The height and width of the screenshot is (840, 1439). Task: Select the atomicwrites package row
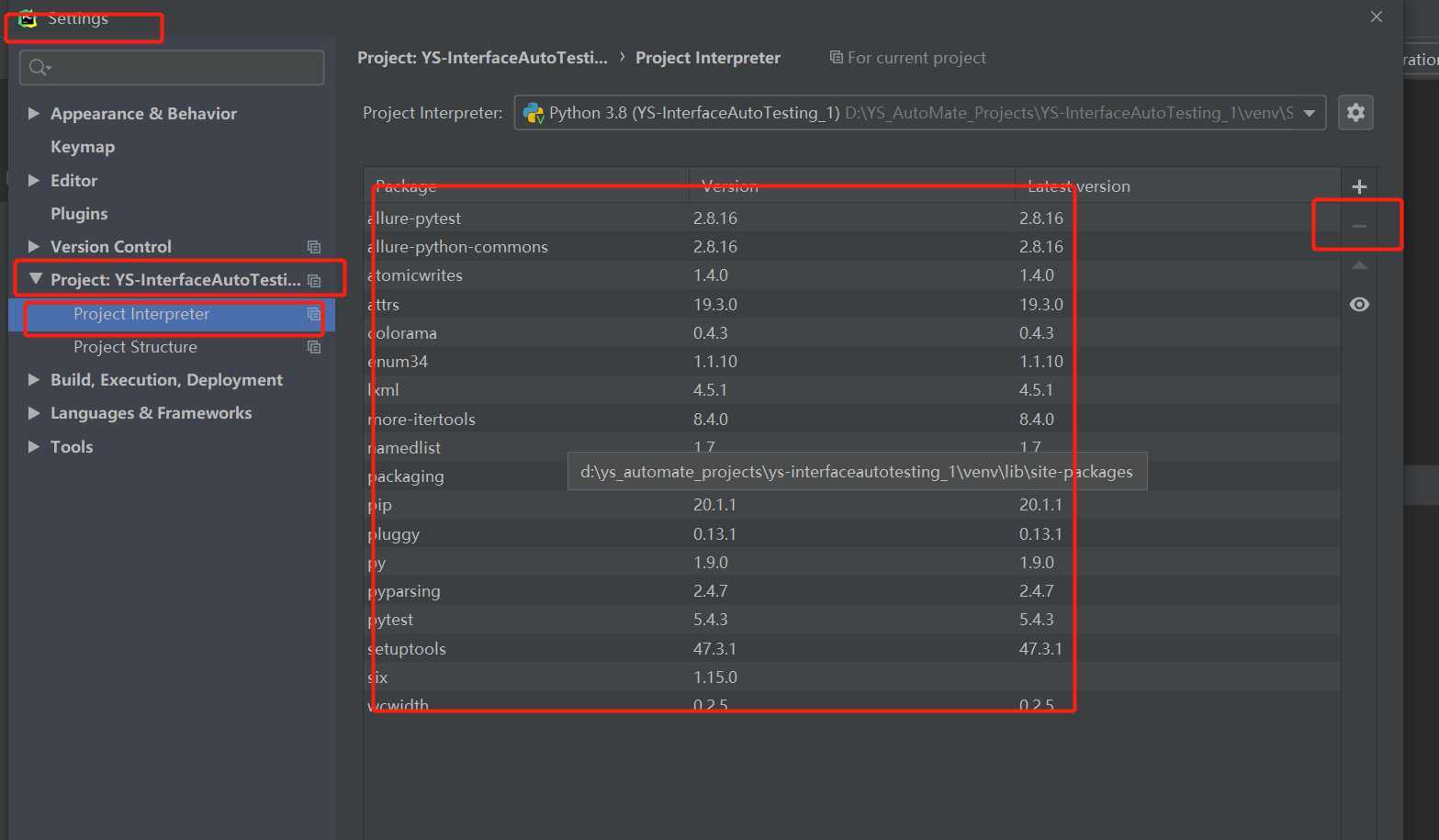[x=852, y=275]
